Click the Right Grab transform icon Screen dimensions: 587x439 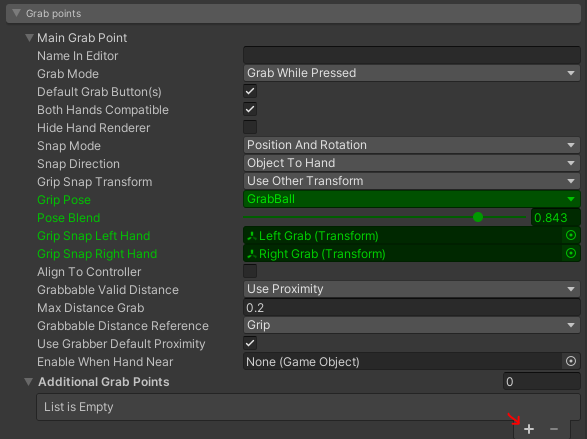[252, 254]
